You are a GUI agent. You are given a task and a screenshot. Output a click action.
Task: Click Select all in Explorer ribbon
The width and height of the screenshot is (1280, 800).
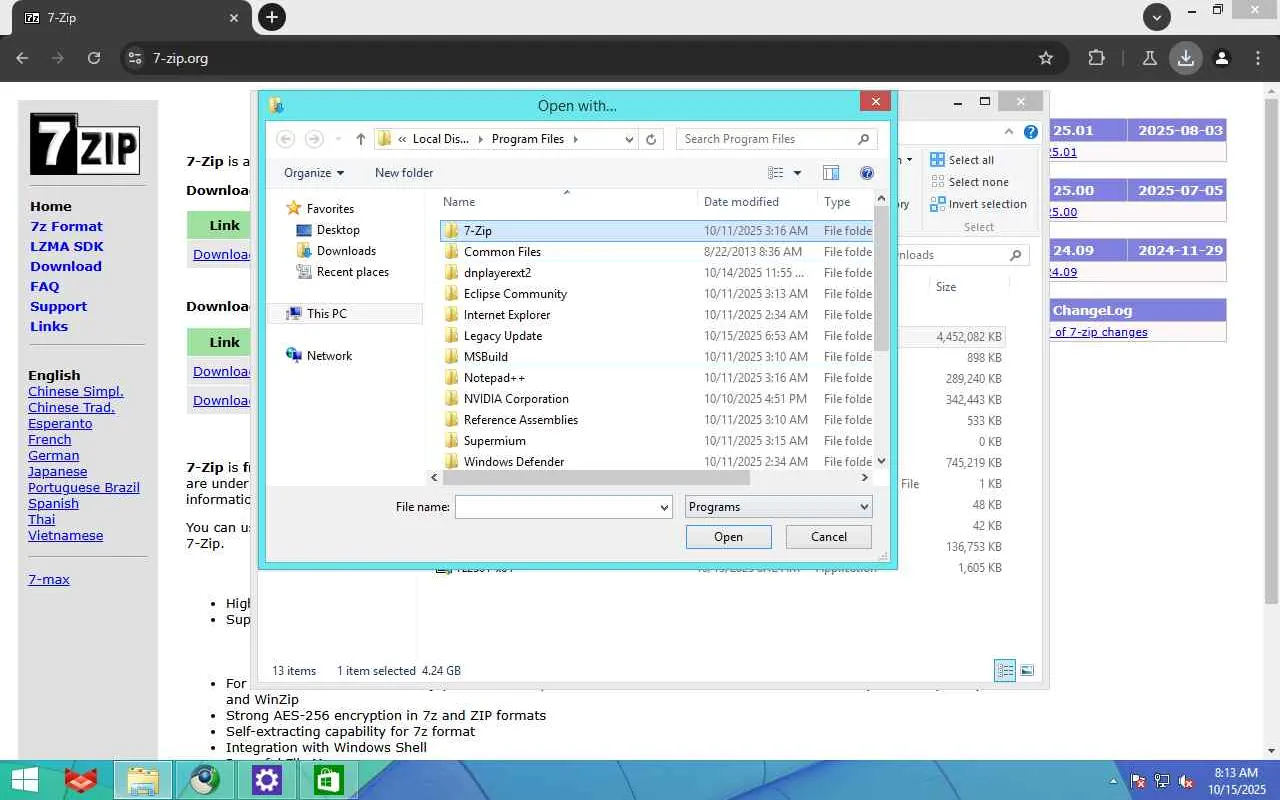coord(962,160)
